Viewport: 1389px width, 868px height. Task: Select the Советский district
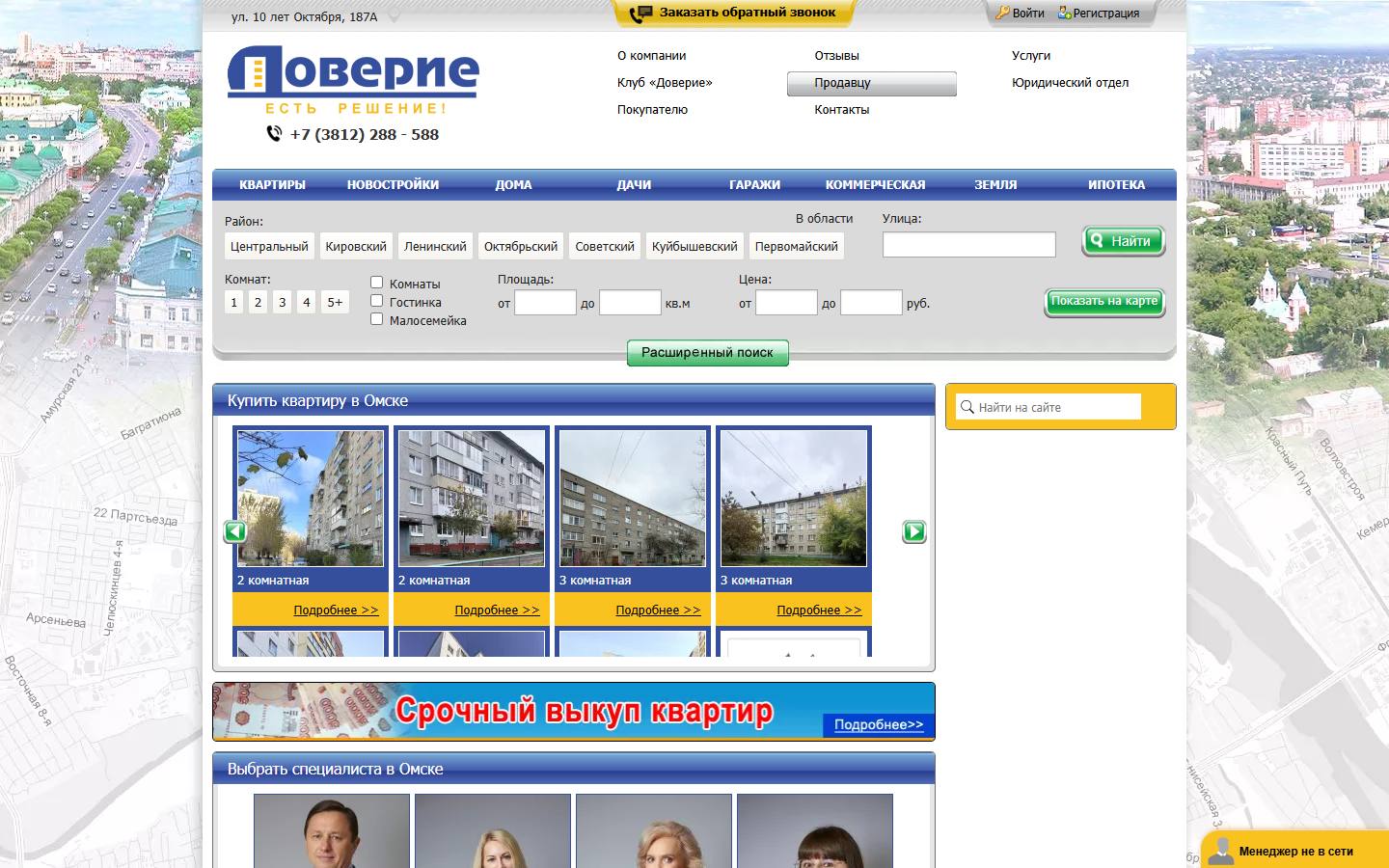click(x=605, y=246)
